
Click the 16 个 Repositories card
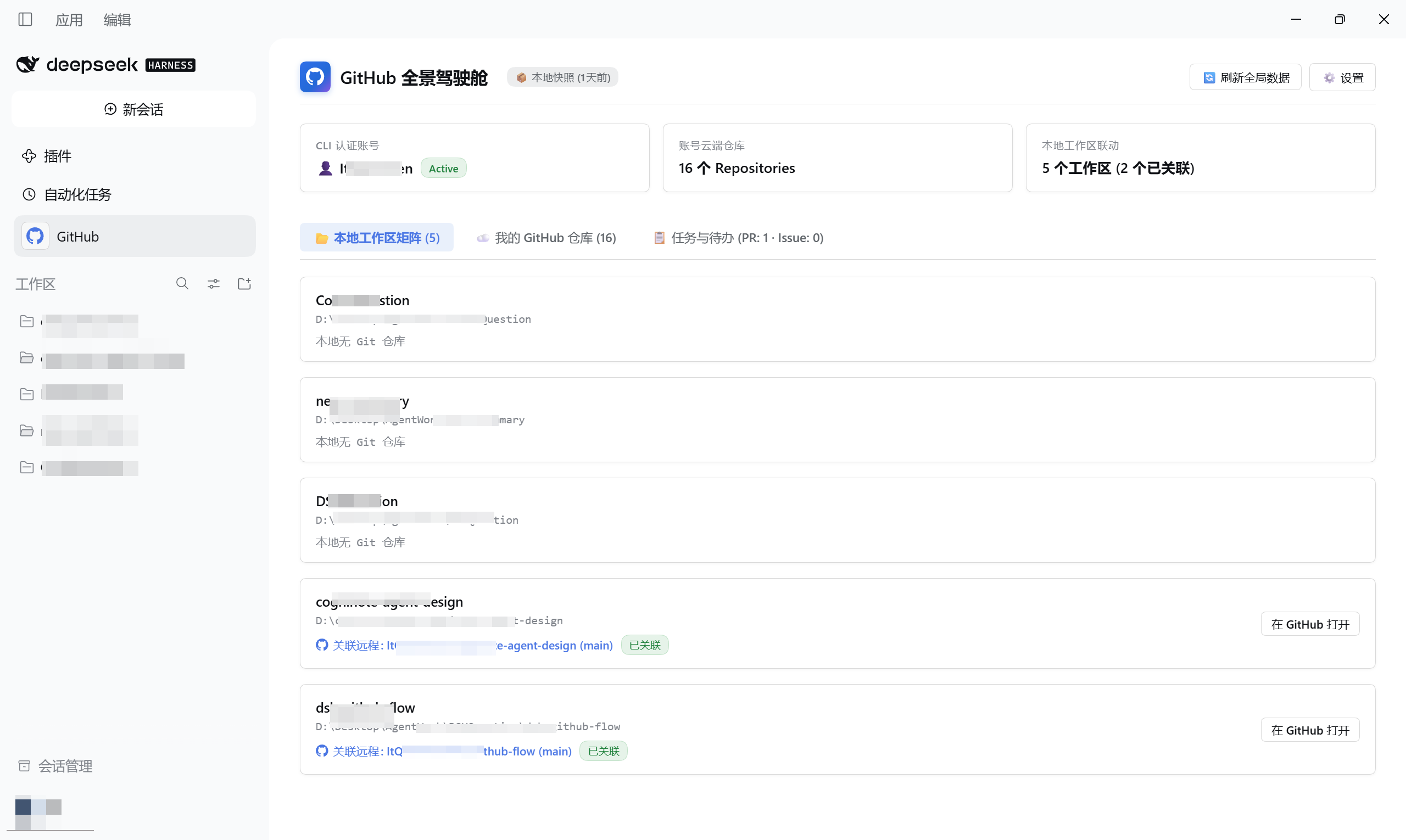838,158
